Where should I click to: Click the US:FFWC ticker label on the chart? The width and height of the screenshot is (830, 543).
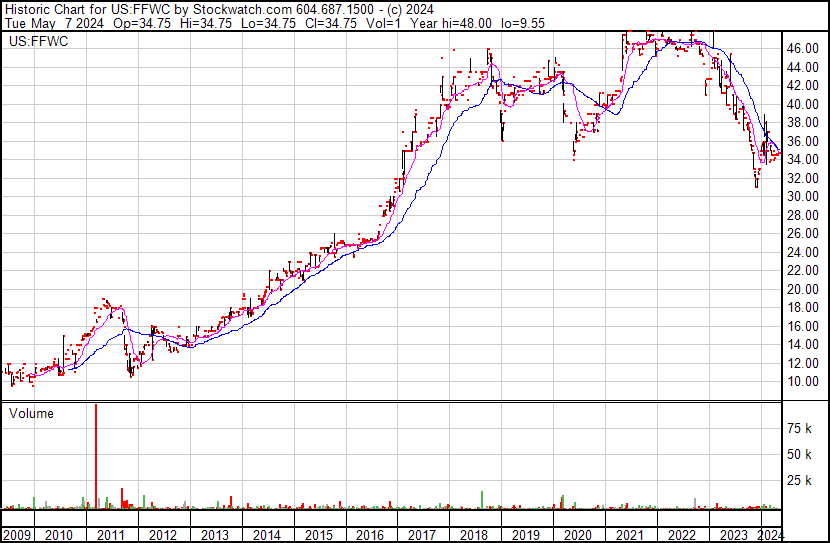pyautogui.click(x=36, y=42)
